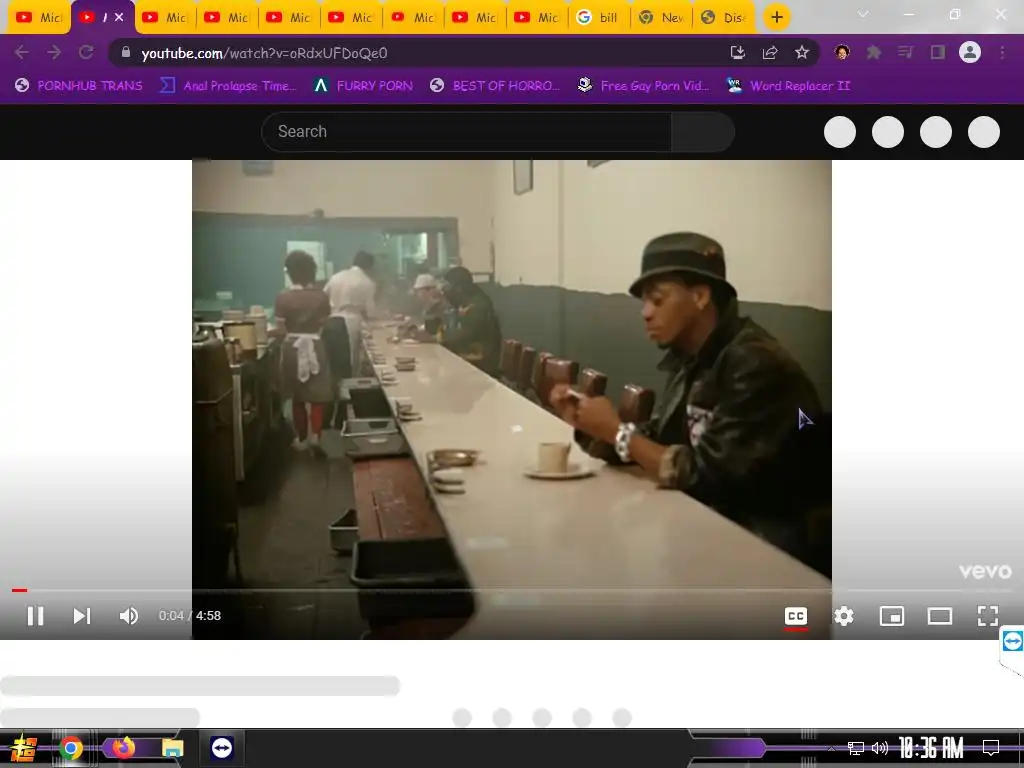Toggle the browser side panel

pyautogui.click(x=938, y=52)
